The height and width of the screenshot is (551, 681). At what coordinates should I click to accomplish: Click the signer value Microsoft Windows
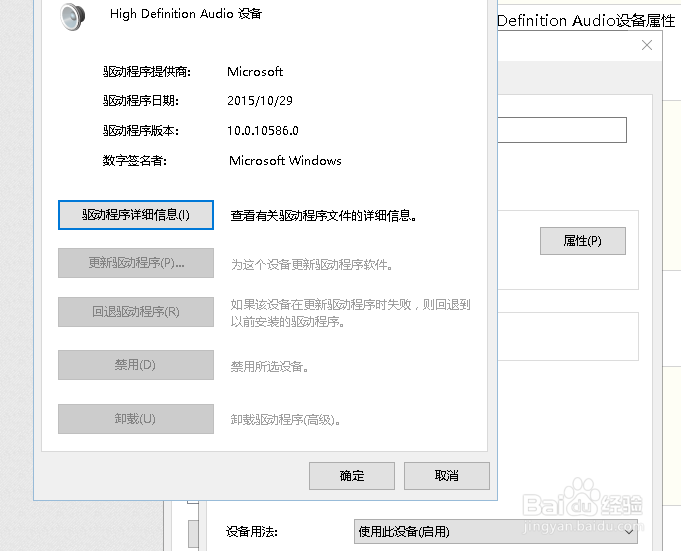point(285,161)
